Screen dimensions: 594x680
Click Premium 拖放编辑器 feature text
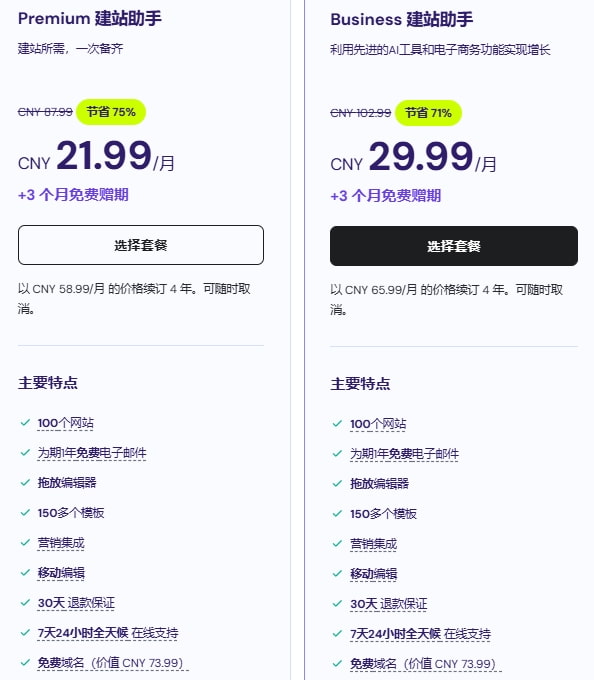(x=67, y=483)
